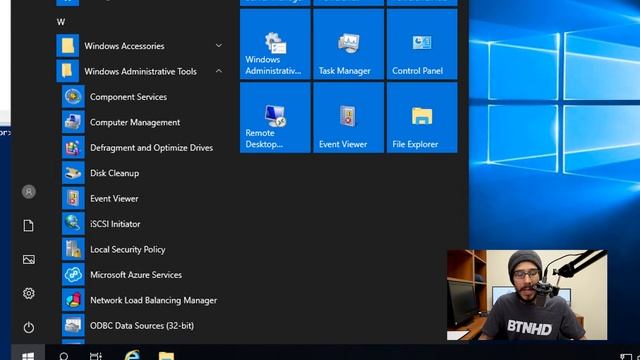Click the 'Computer Management' label
640x360 pixels.
135,122
